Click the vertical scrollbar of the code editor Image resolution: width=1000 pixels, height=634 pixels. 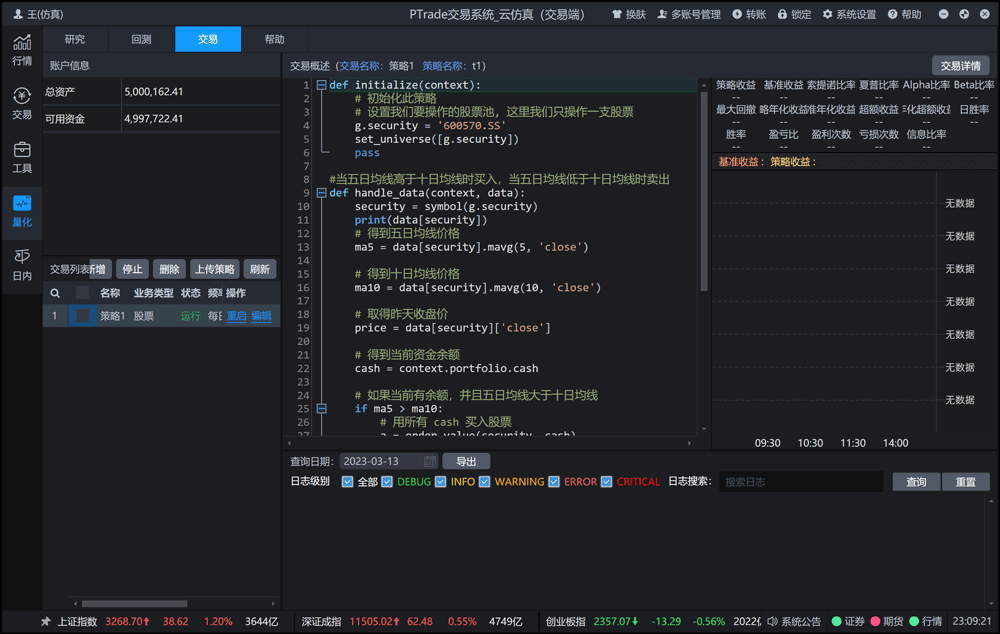(x=704, y=191)
